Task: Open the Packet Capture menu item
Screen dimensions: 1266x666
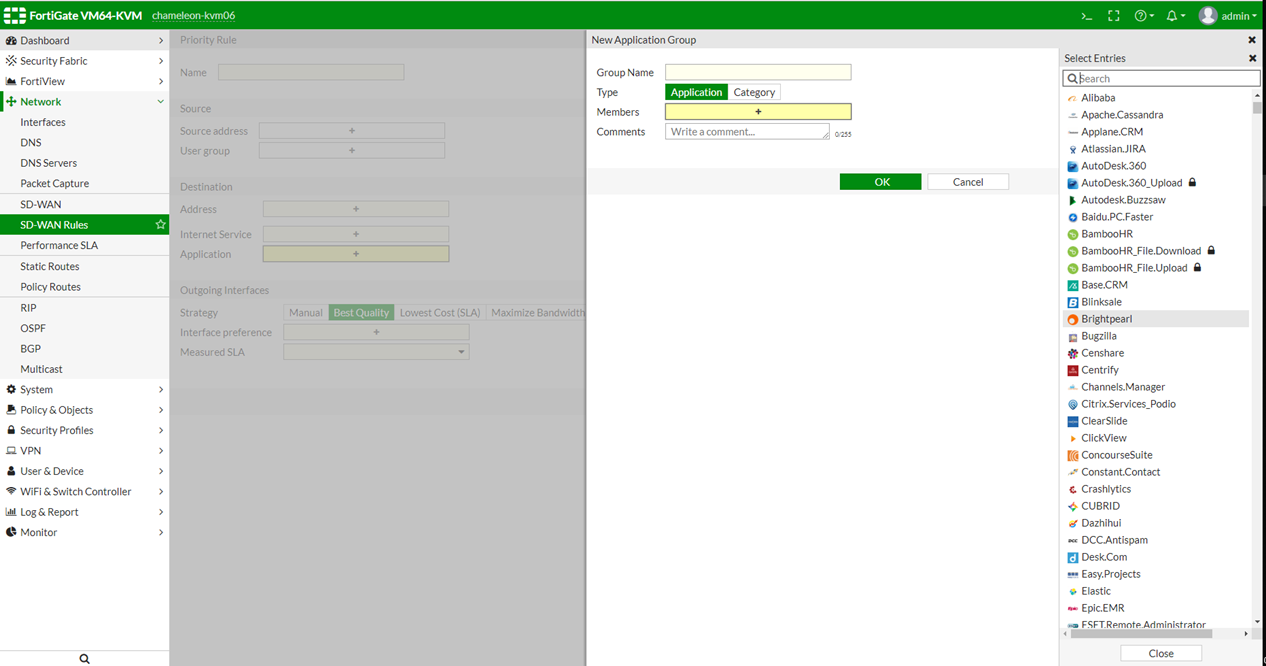Action: tap(55, 184)
